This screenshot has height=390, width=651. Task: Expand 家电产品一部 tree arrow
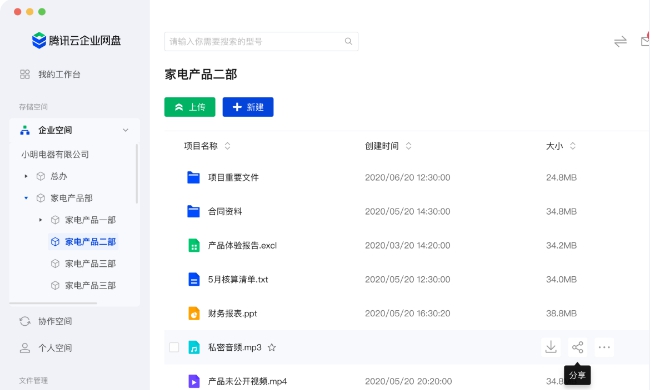40,220
